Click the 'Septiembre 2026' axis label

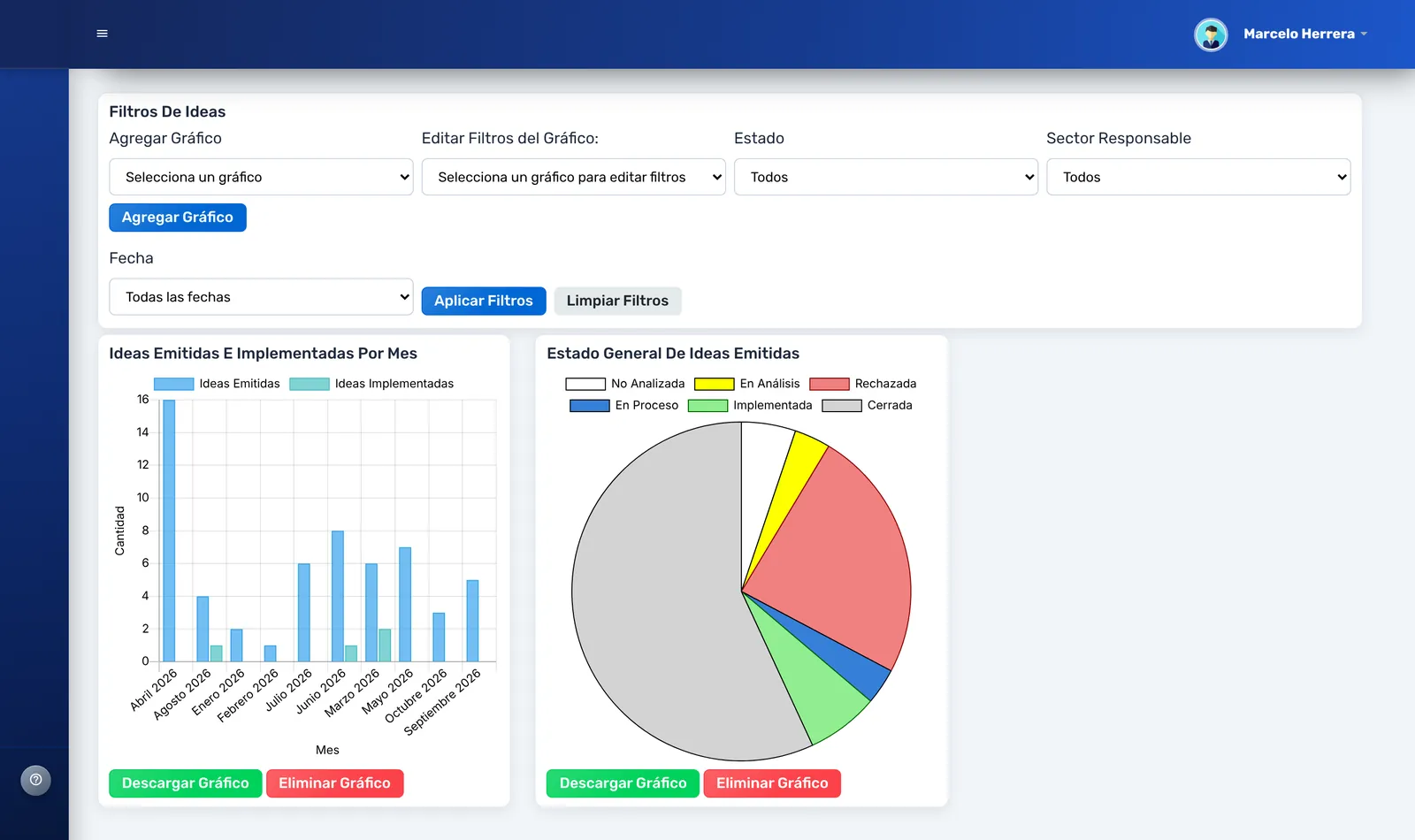click(442, 701)
